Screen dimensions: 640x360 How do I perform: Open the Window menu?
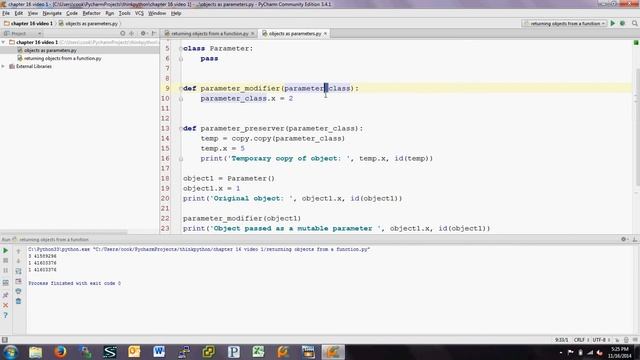tap(157, 13)
